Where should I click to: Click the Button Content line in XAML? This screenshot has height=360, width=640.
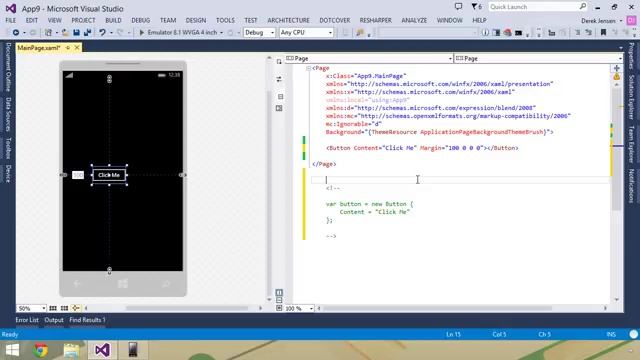click(x=422, y=148)
